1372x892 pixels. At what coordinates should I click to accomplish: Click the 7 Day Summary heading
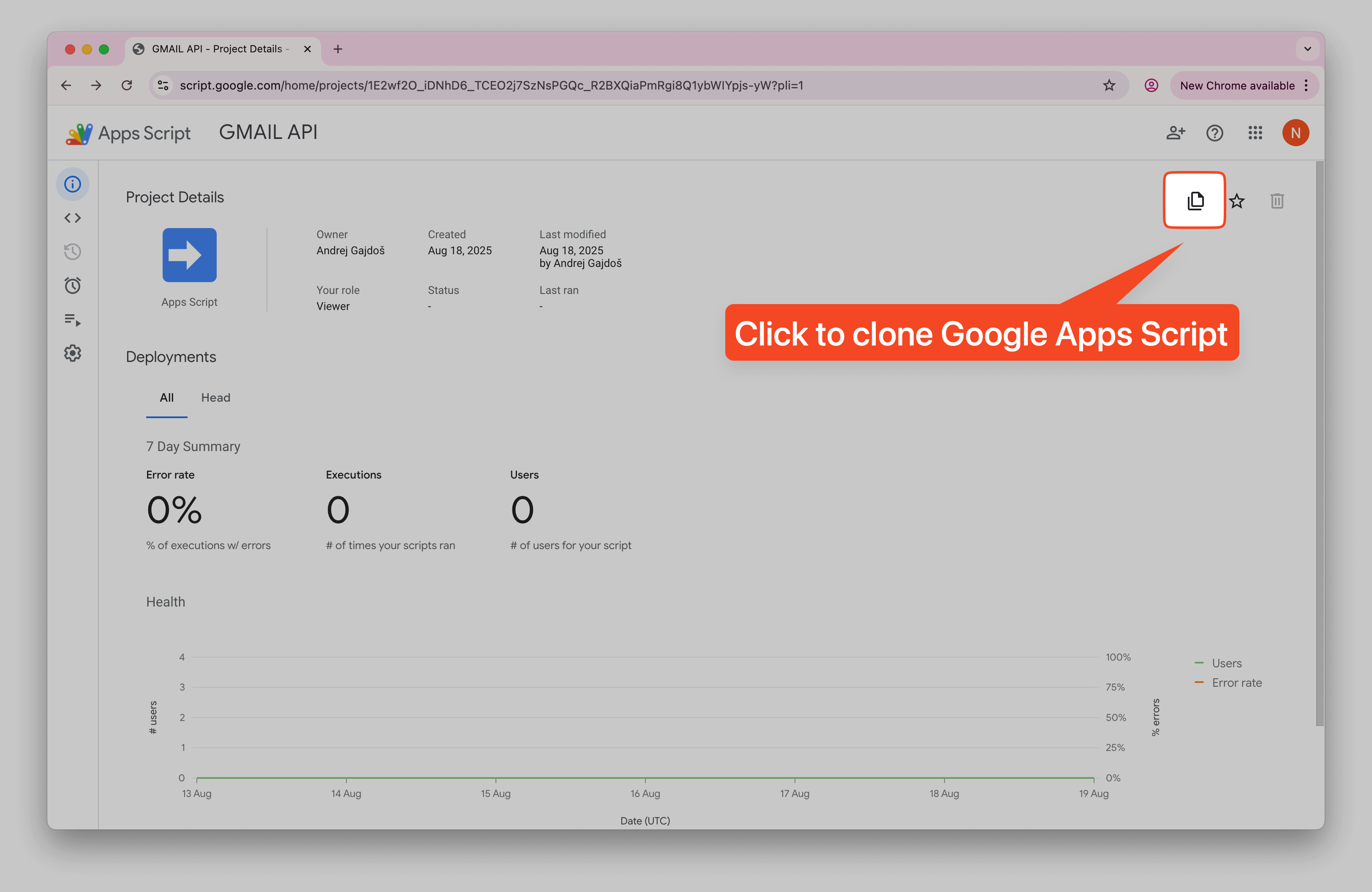point(193,446)
